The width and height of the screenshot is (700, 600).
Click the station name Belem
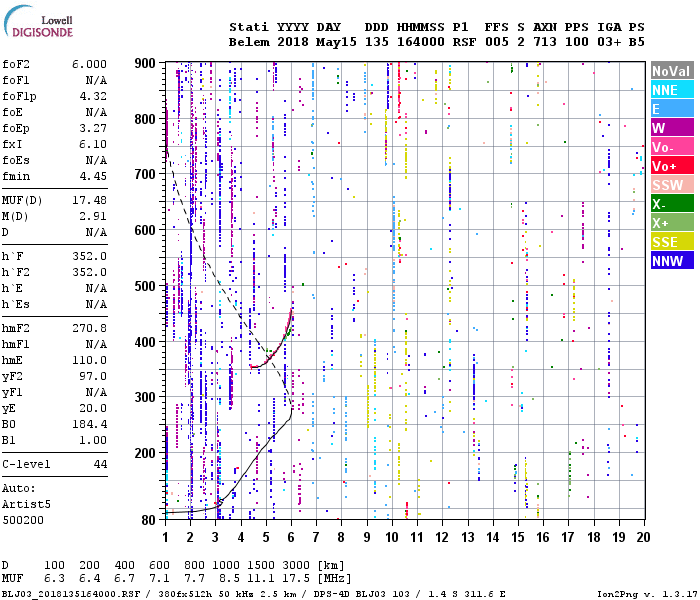click(x=249, y=42)
